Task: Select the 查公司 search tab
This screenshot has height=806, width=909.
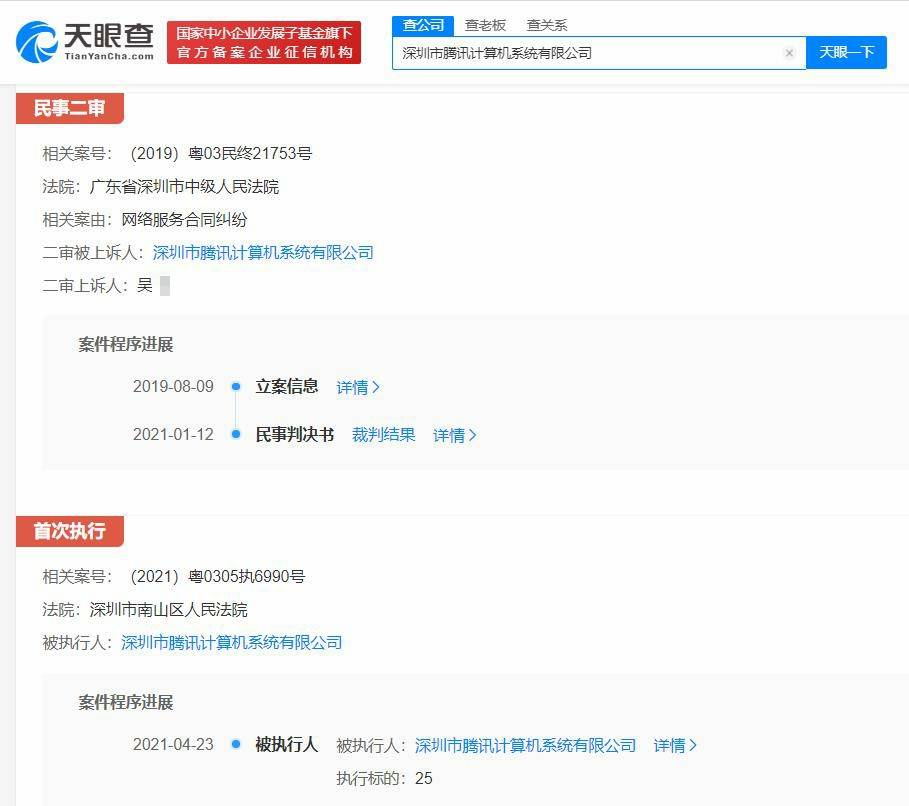Action: pyautogui.click(x=423, y=26)
